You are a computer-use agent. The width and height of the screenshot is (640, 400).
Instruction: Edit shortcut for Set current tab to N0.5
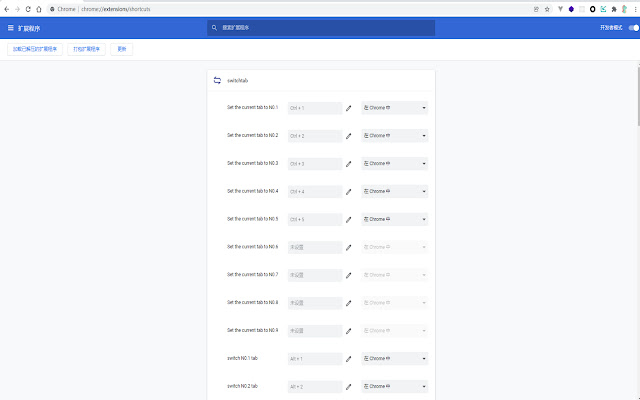348,220
